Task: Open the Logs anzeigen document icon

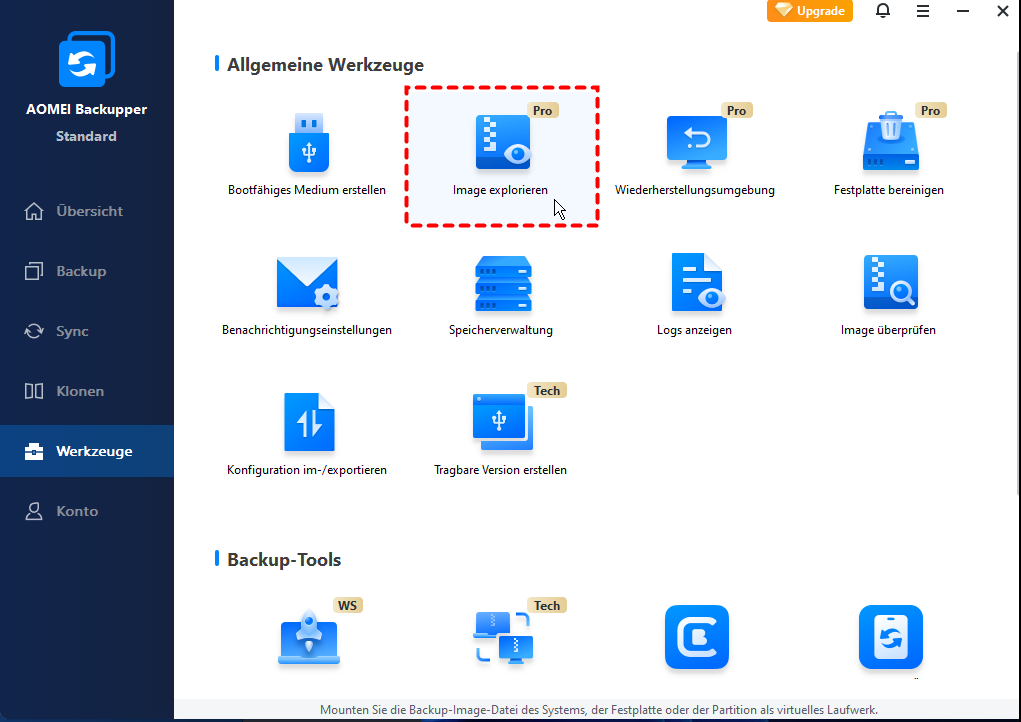Action: pos(696,282)
